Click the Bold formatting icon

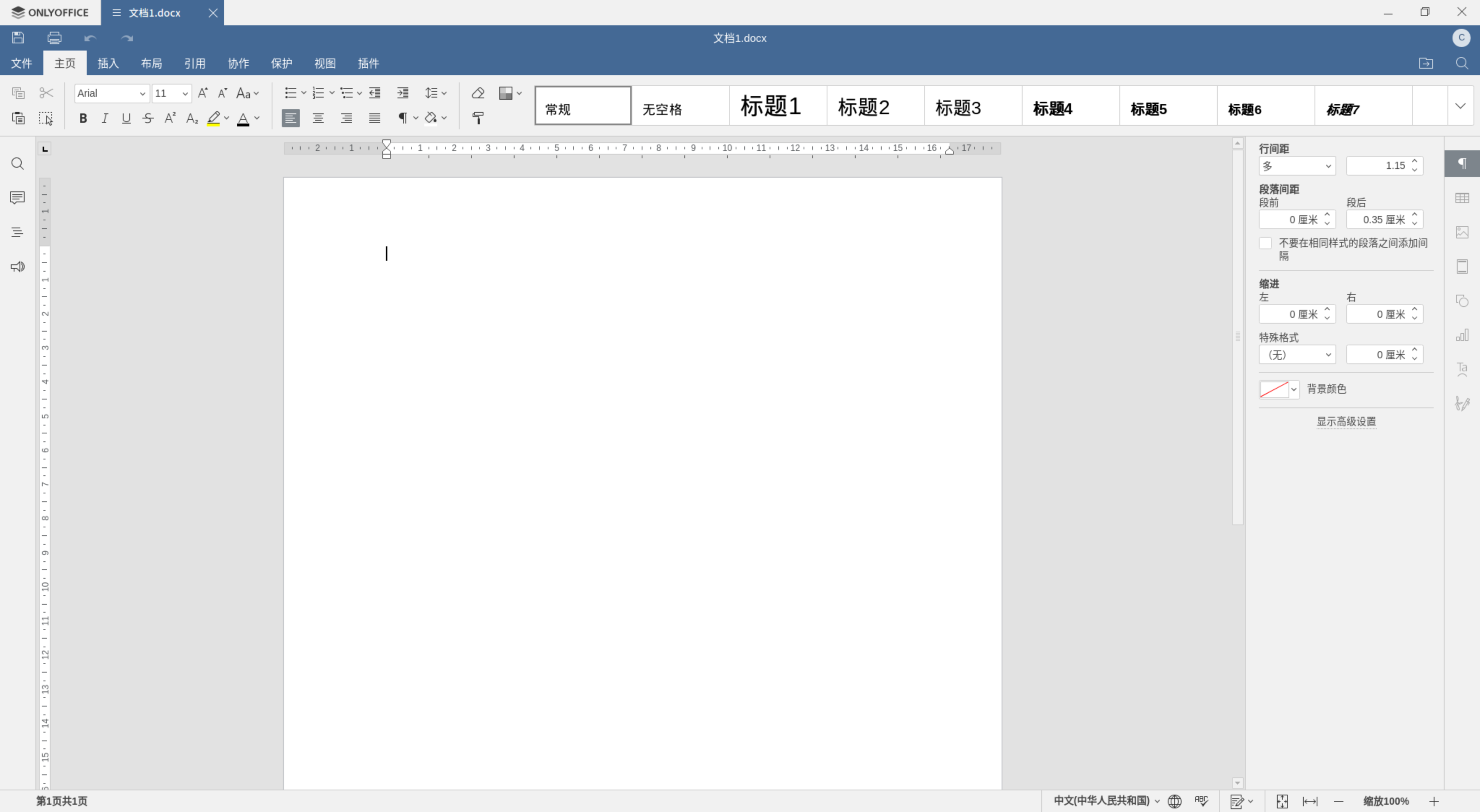(83, 118)
